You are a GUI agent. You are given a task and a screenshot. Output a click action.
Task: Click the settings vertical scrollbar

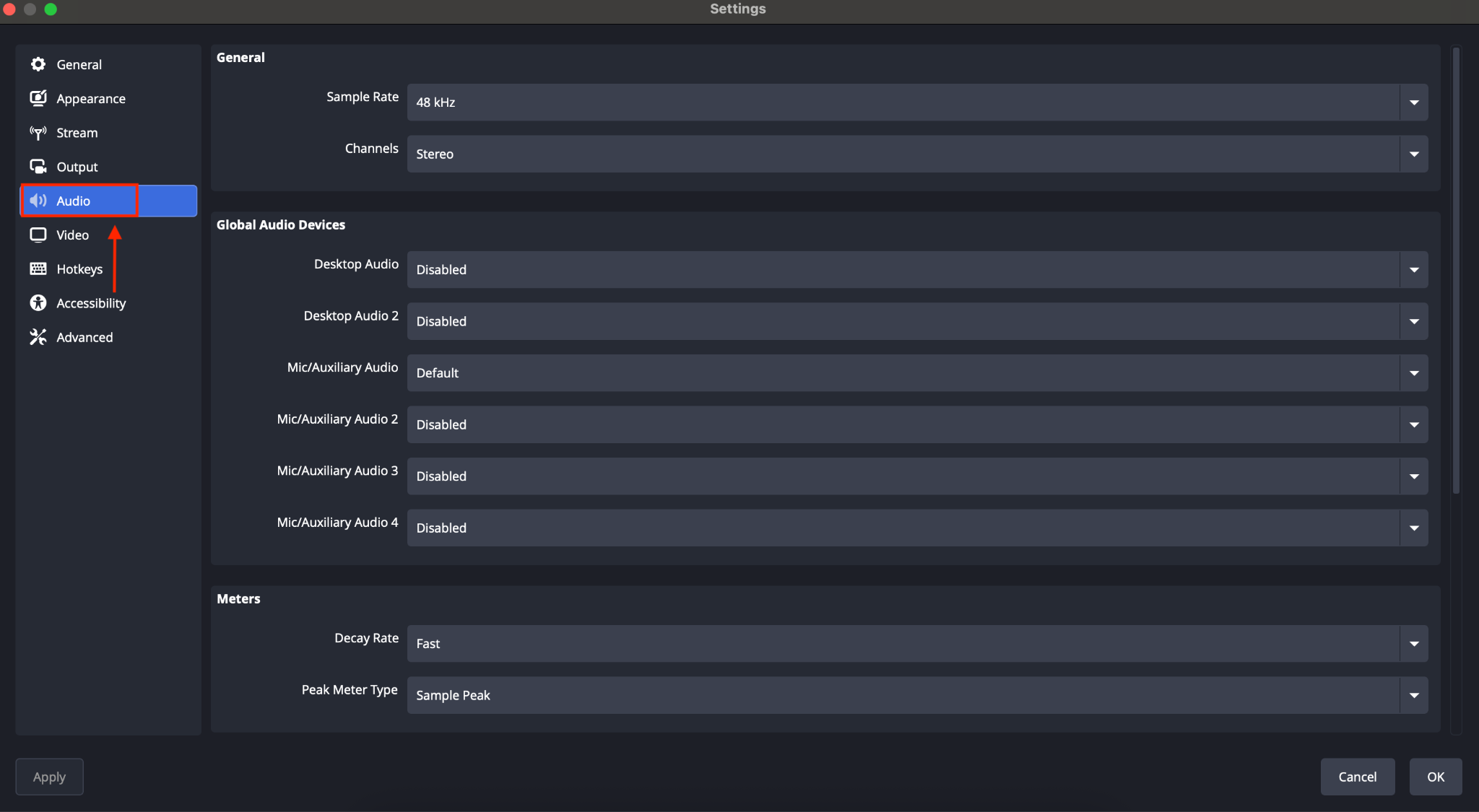[x=1457, y=271]
